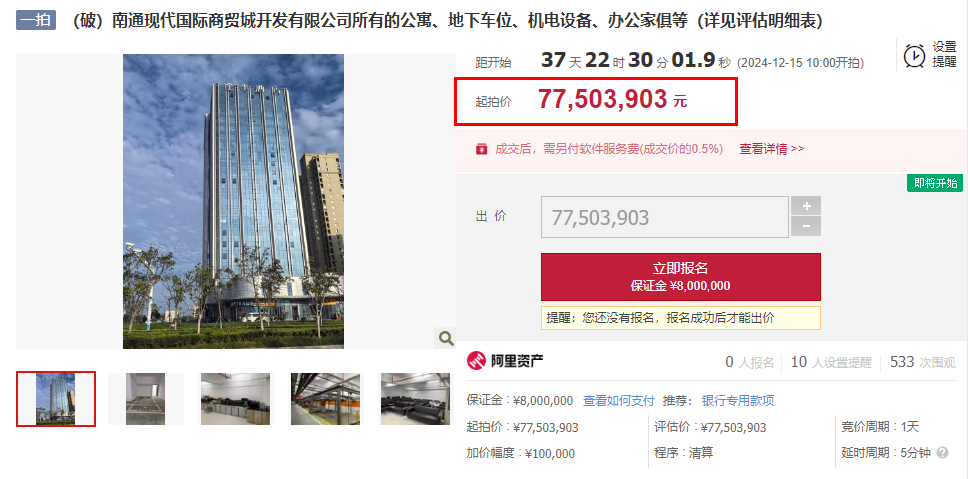968x479 pixels.
Task: Select the underground parking thumbnail
Action: tap(325, 399)
